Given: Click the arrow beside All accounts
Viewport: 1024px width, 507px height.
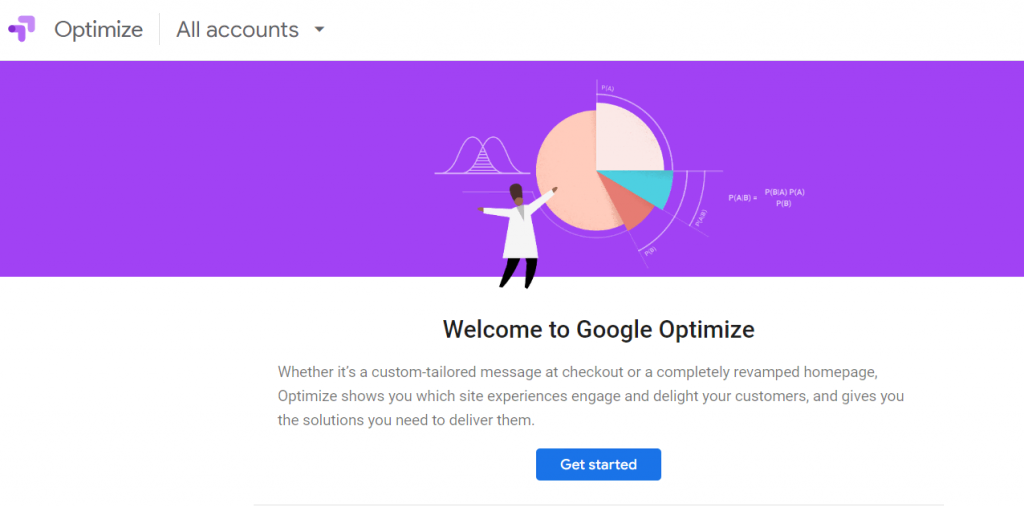Looking at the screenshot, I should [319, 29].
